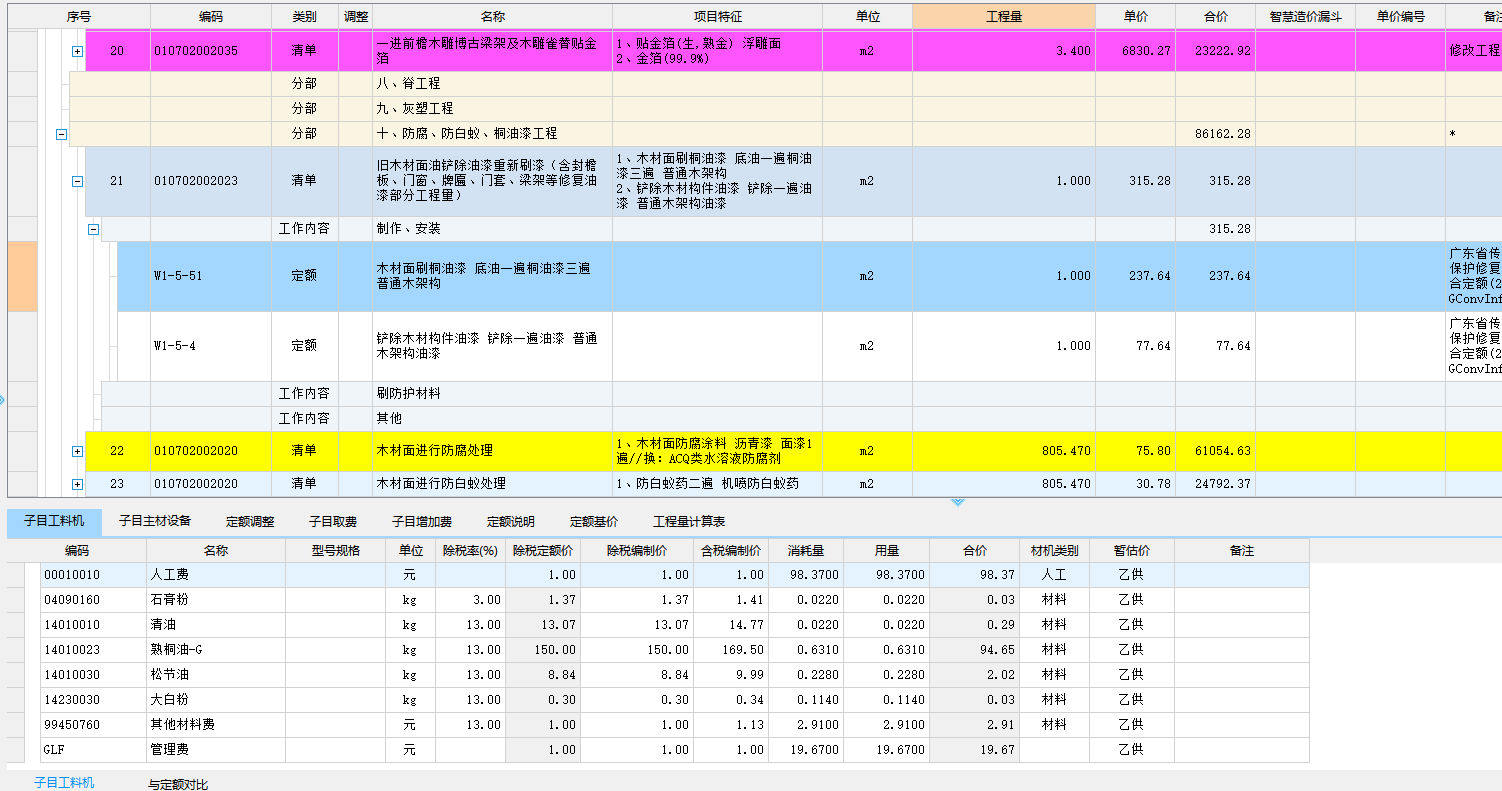
Task: Select 子目工料机 tab beside 与定额对比
Action: pyautogui.click(x=65, y=782)
